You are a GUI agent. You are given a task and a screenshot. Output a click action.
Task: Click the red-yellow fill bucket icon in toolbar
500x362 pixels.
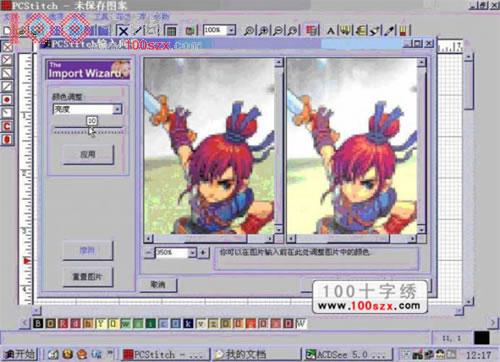pos(403,31)
